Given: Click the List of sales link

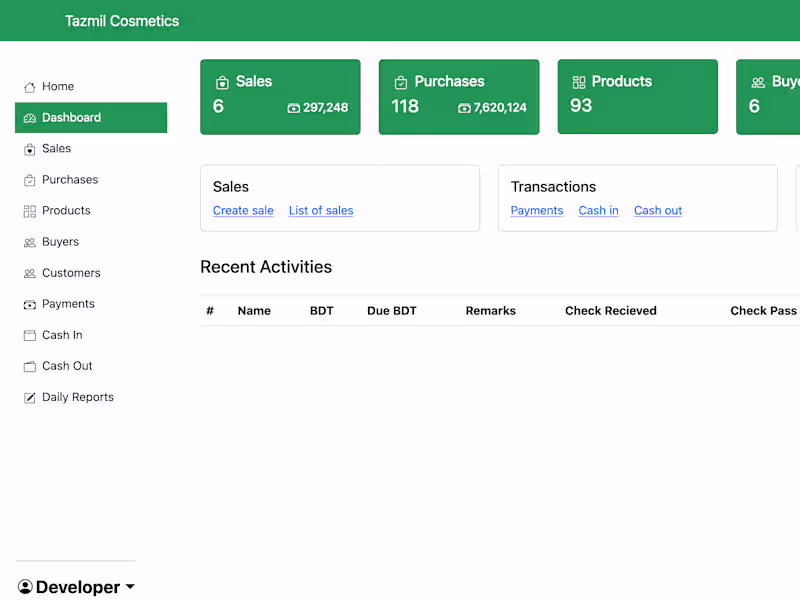Looking at the screenshot, I should click(x=321, y=211).
